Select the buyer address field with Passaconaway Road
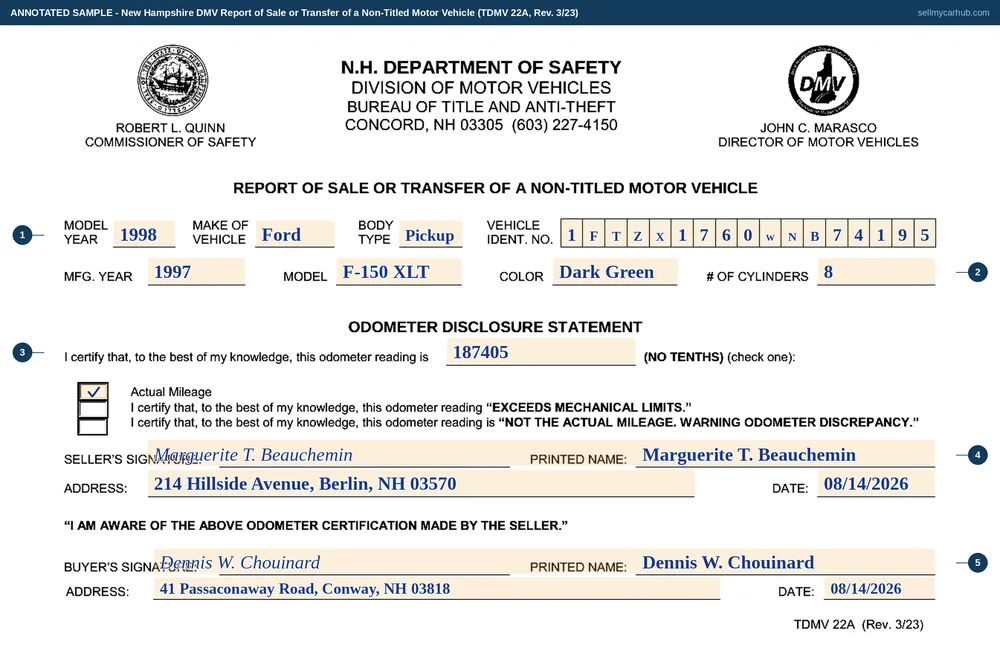This screenshot has width=1000, height=651. click(x=437, y=589)
